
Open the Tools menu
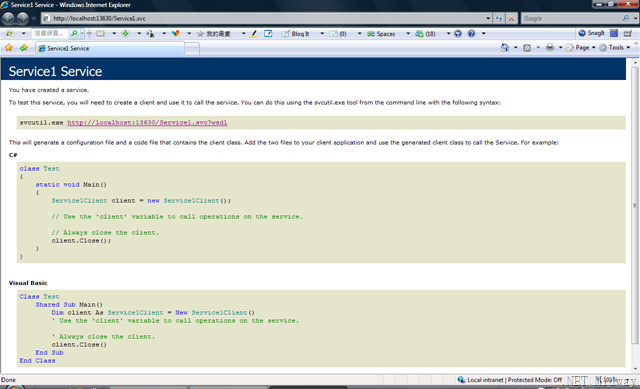pos(615,47)
